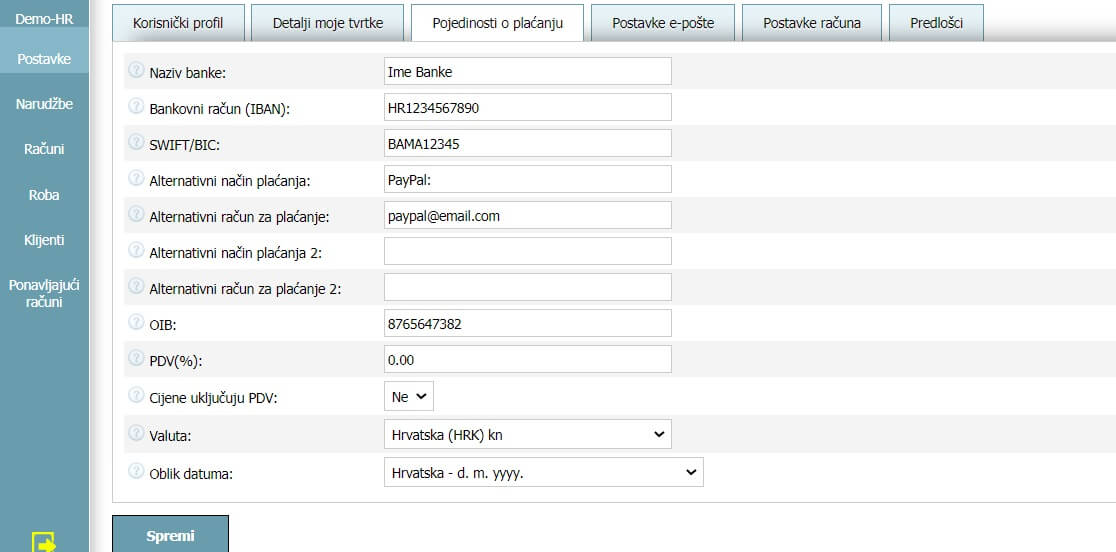The width and height of the screenshot is (1116, 552).
Task: Click the help icon next to OIB
Action: (x=136, y=322)
